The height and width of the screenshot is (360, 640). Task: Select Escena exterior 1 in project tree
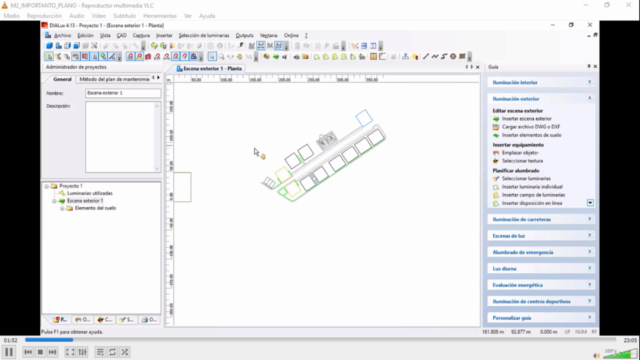(x=85, y=201)
